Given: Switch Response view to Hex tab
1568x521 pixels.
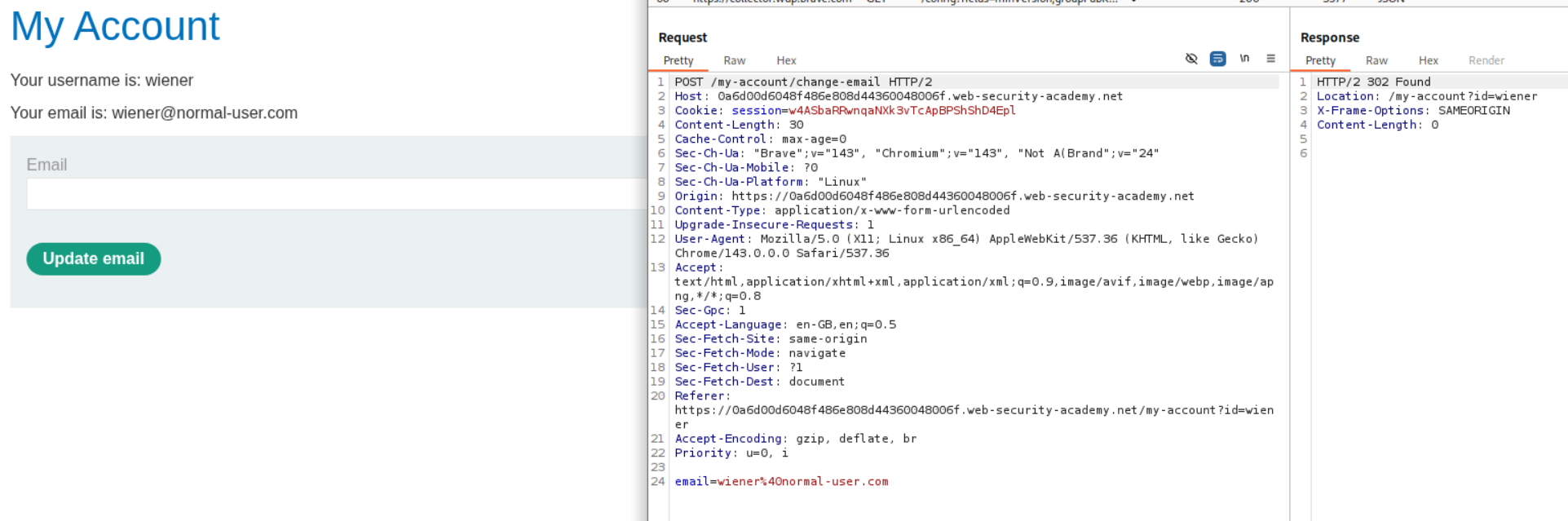Looking at the screenshot, I should click(1428, 60).
